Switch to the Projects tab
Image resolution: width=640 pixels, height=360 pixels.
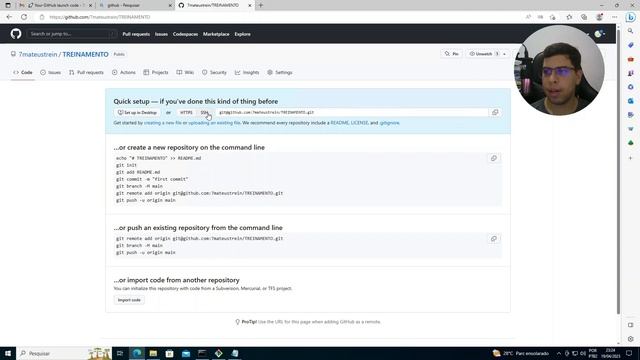(156, 73)
